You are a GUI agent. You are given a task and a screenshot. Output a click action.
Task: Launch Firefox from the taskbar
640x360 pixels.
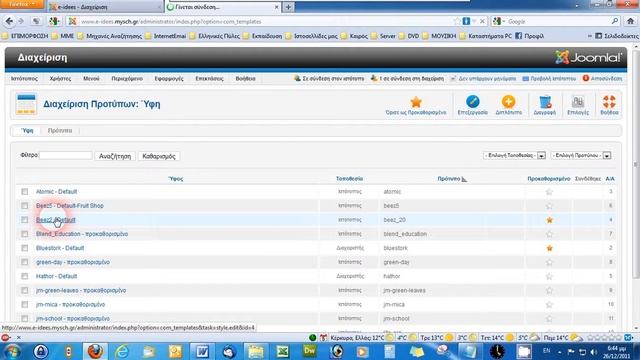click(95, 351)
